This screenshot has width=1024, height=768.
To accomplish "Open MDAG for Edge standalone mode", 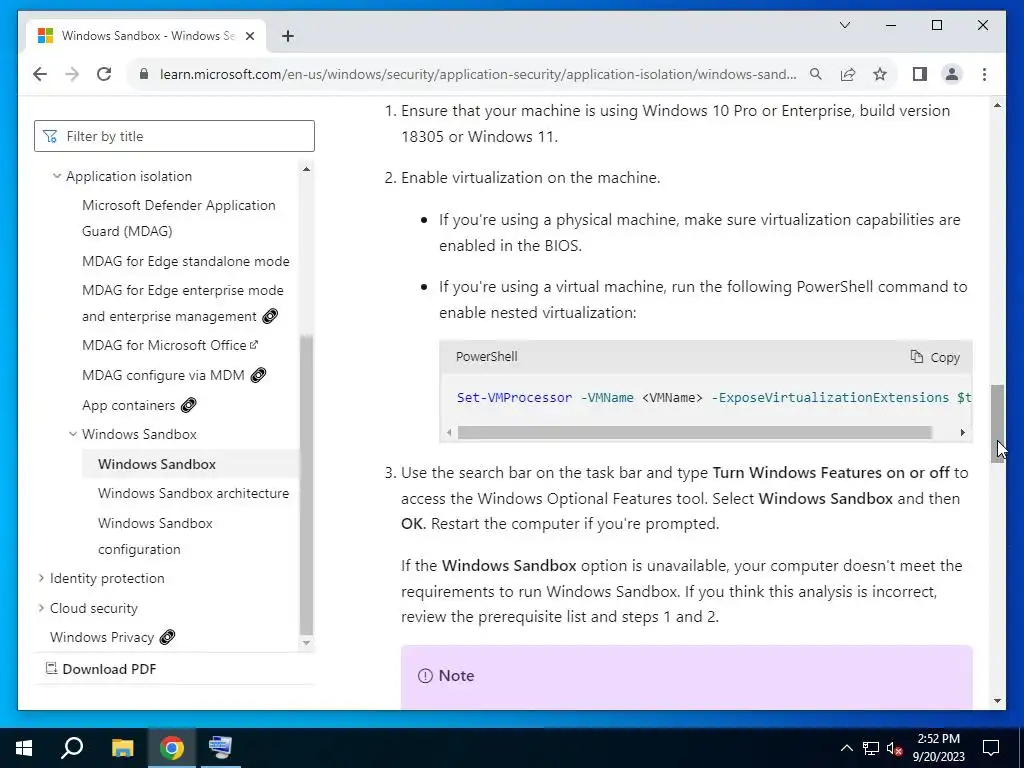I will click(x=185, y=261).
